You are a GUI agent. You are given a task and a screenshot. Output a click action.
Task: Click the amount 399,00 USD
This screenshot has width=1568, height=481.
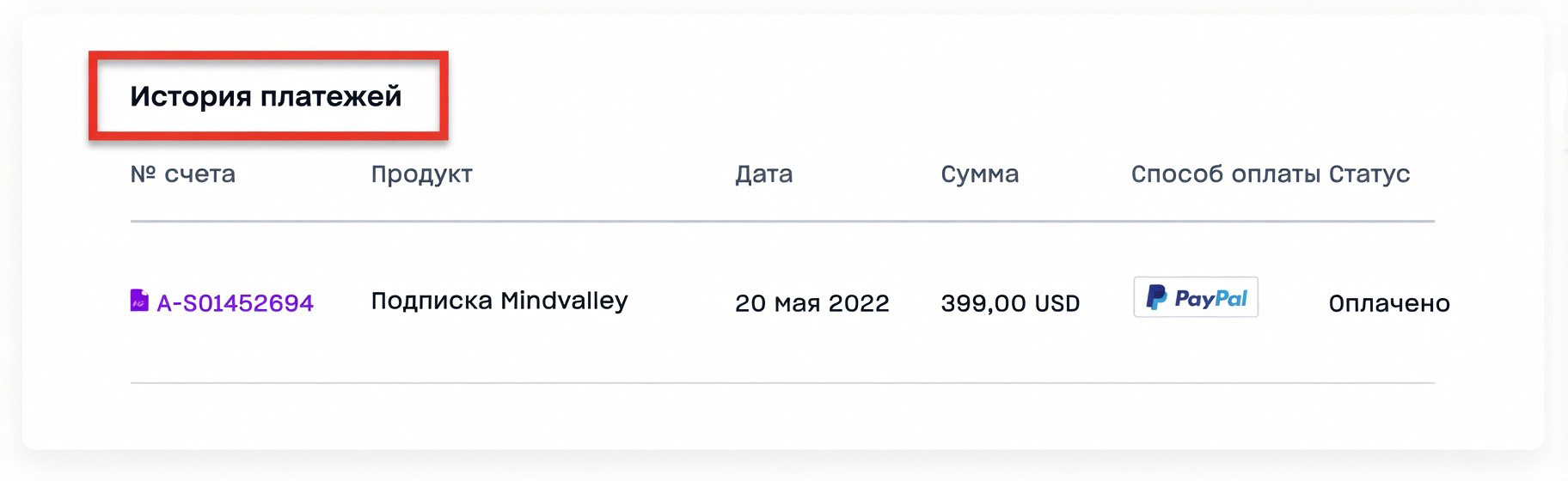[1010, 303]
